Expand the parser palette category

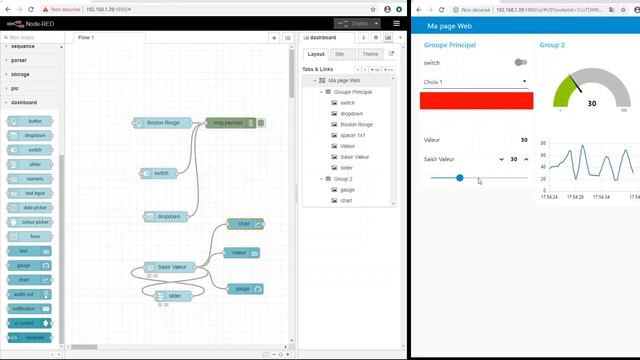point(19,60)
